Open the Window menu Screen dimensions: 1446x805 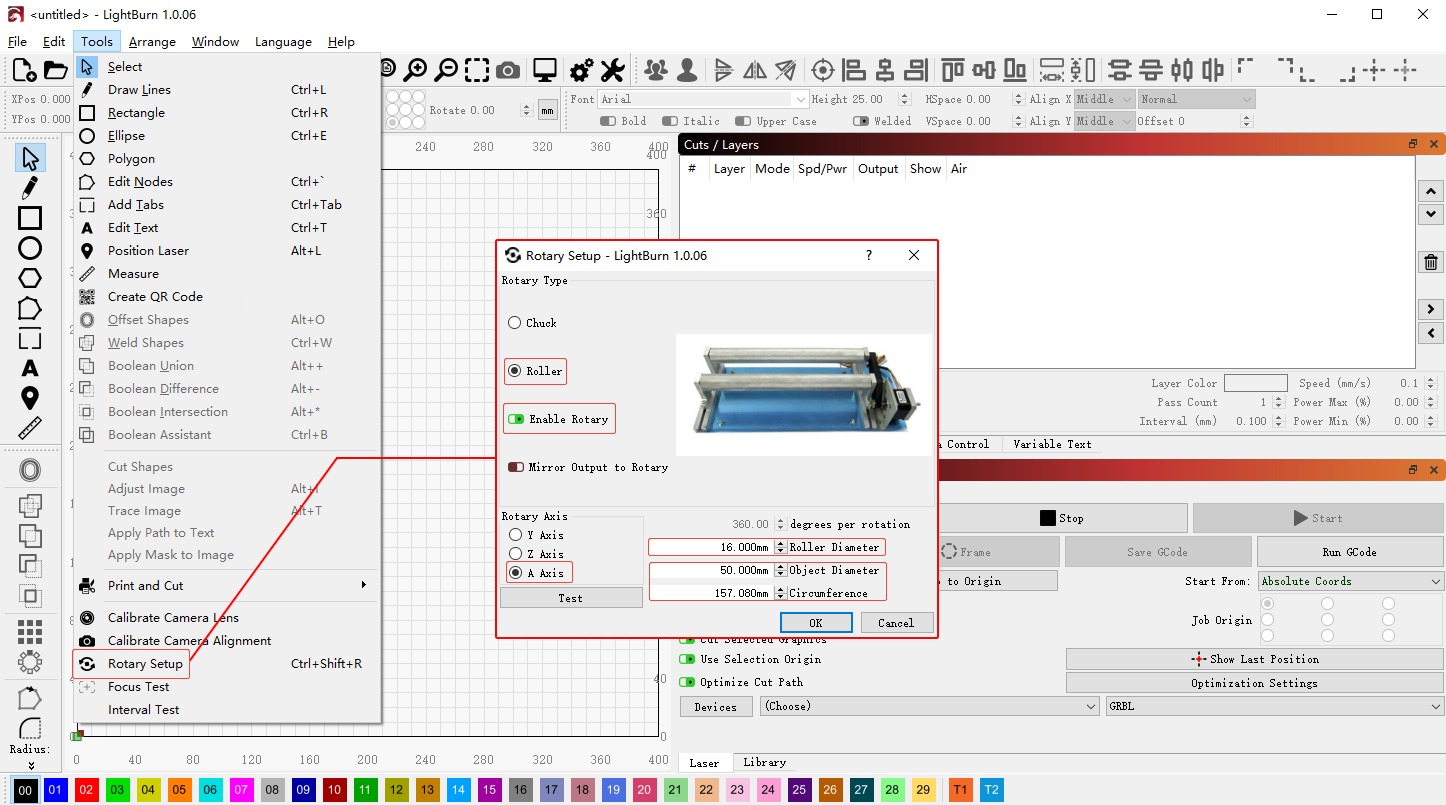(x=215, y=41)
